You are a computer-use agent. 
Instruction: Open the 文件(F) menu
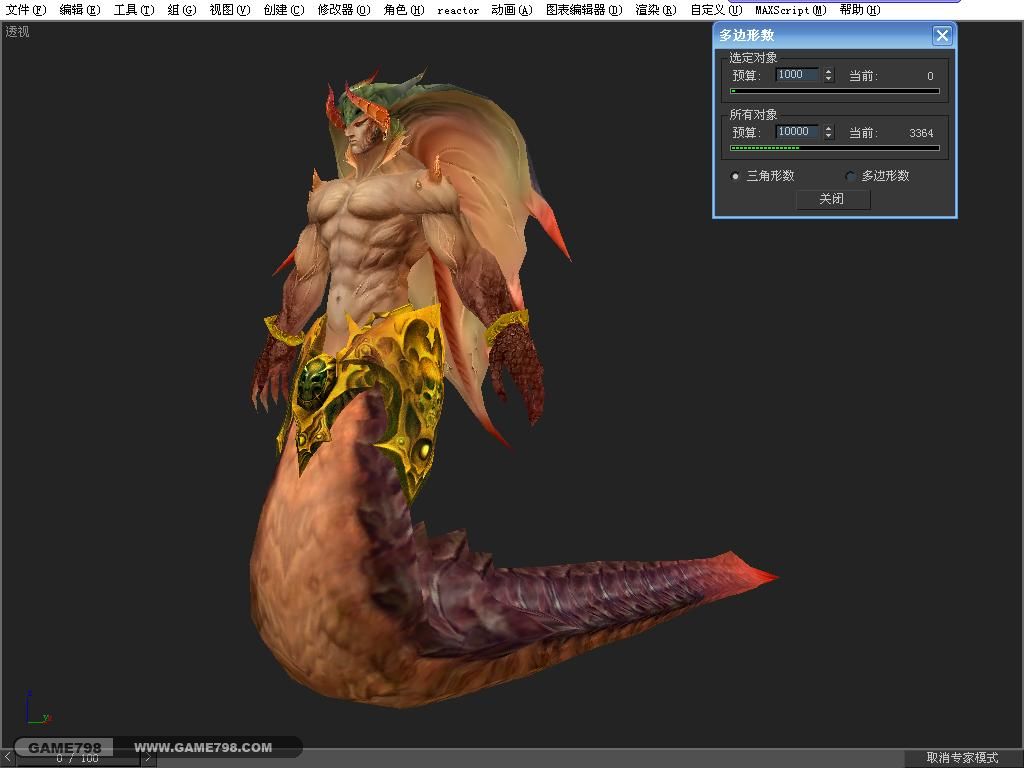(x=26, y=10)
